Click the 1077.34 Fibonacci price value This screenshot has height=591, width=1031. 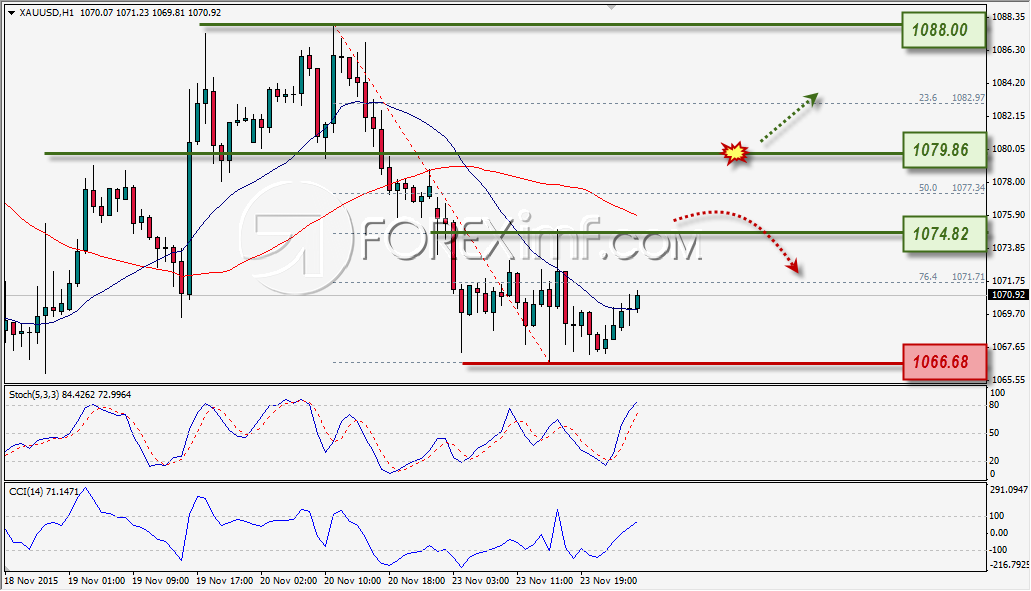(x=969, y=187)
